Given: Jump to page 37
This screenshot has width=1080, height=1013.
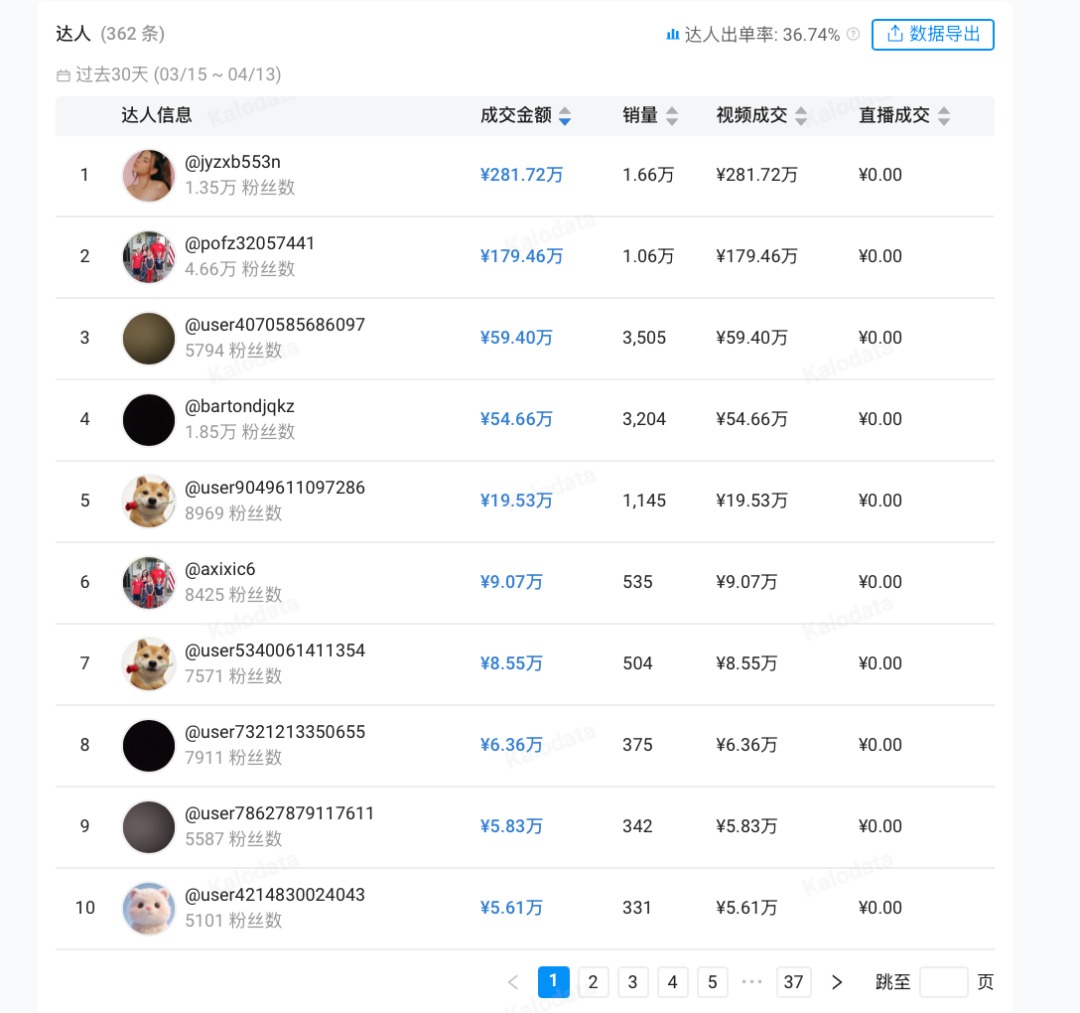Looking at the screenshot, I should coord(794,982).
